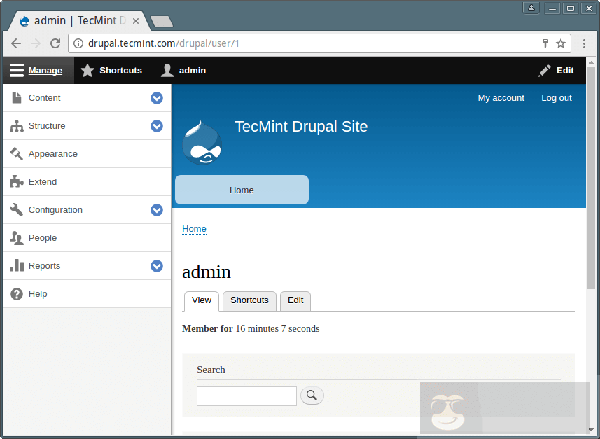Click the Log out link
Screen dimensions: 600x439
coord(556,98)
